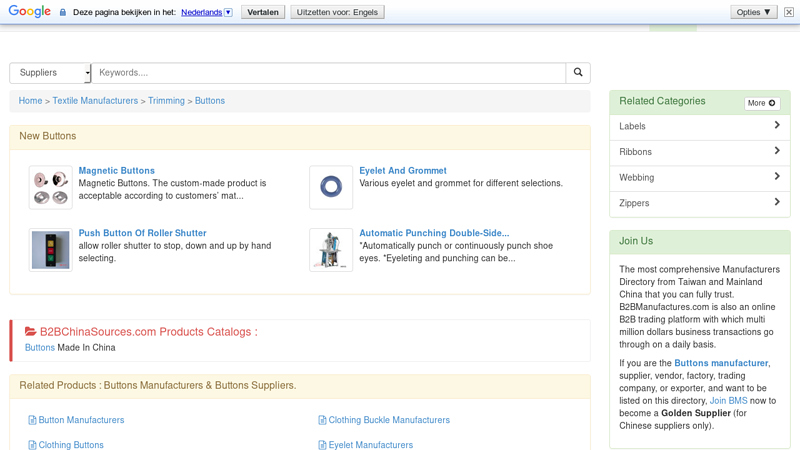Click the Join BMS link

coord(728,401)
